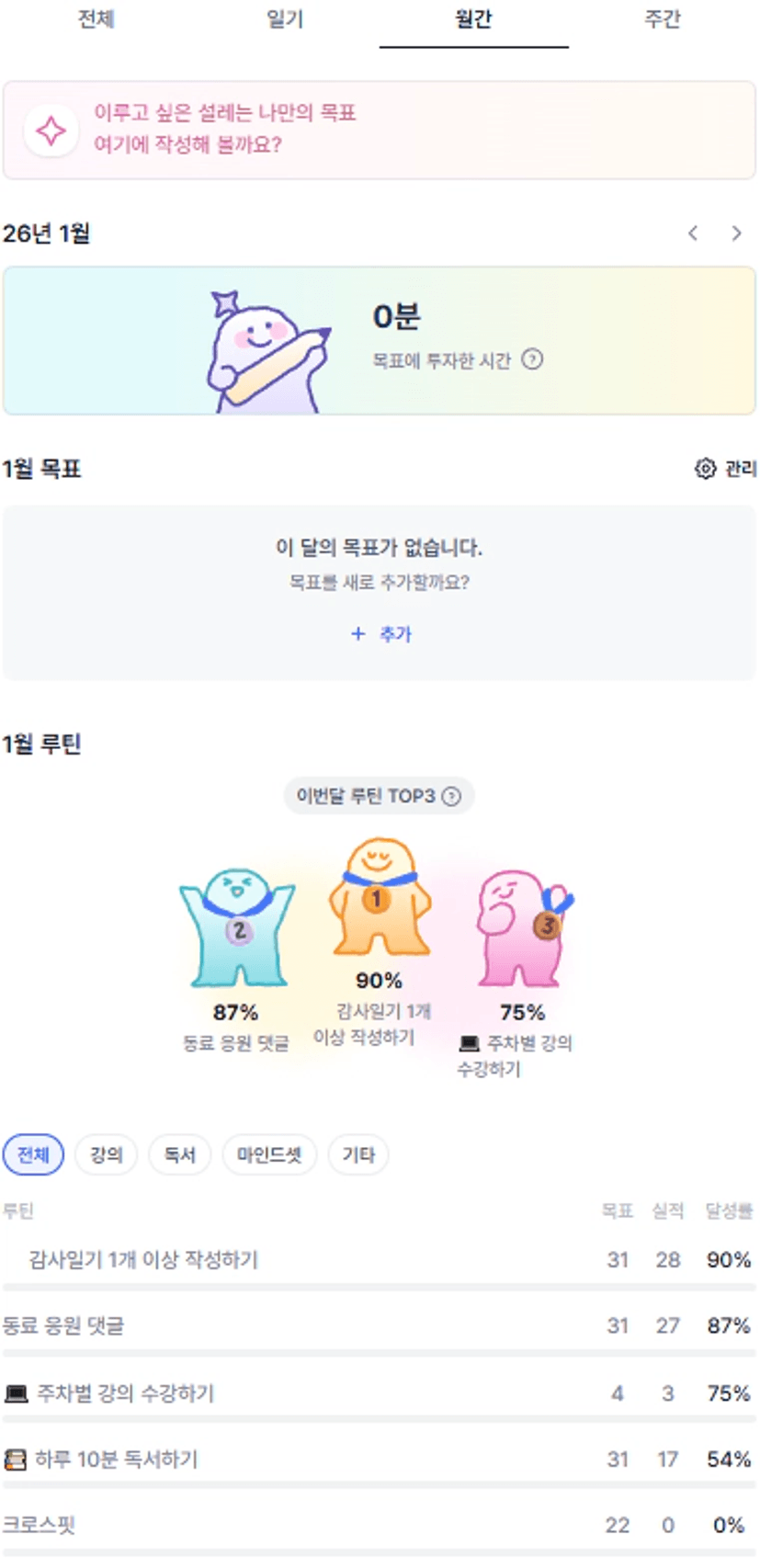Viewport: 760px width, 1568px height.
Task: Click the teal second-place mascot
Action: coord(237,926)
